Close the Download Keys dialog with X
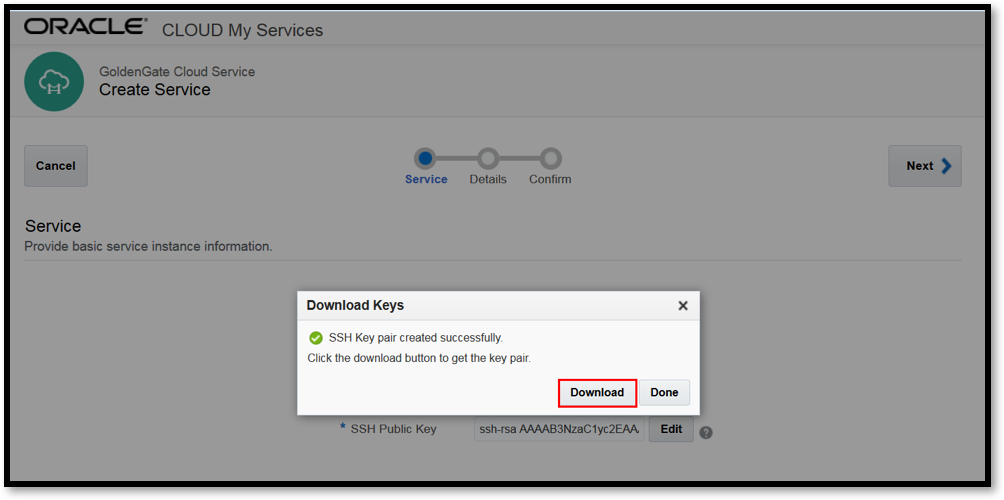The height and width of the screenshot is (500, 1004). [x=683, y=306]
